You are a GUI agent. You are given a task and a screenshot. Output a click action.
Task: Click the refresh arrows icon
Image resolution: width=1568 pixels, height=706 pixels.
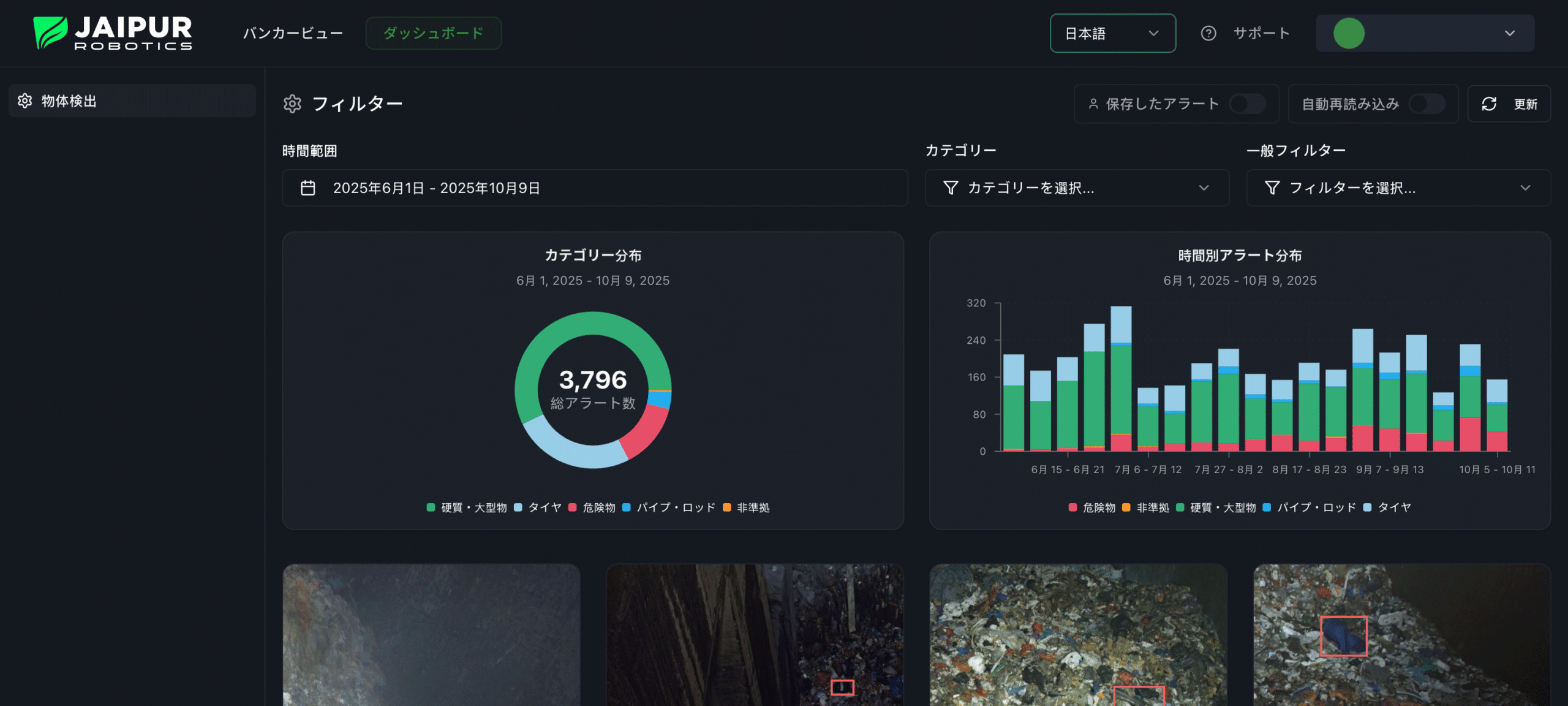pos(1489,104)
